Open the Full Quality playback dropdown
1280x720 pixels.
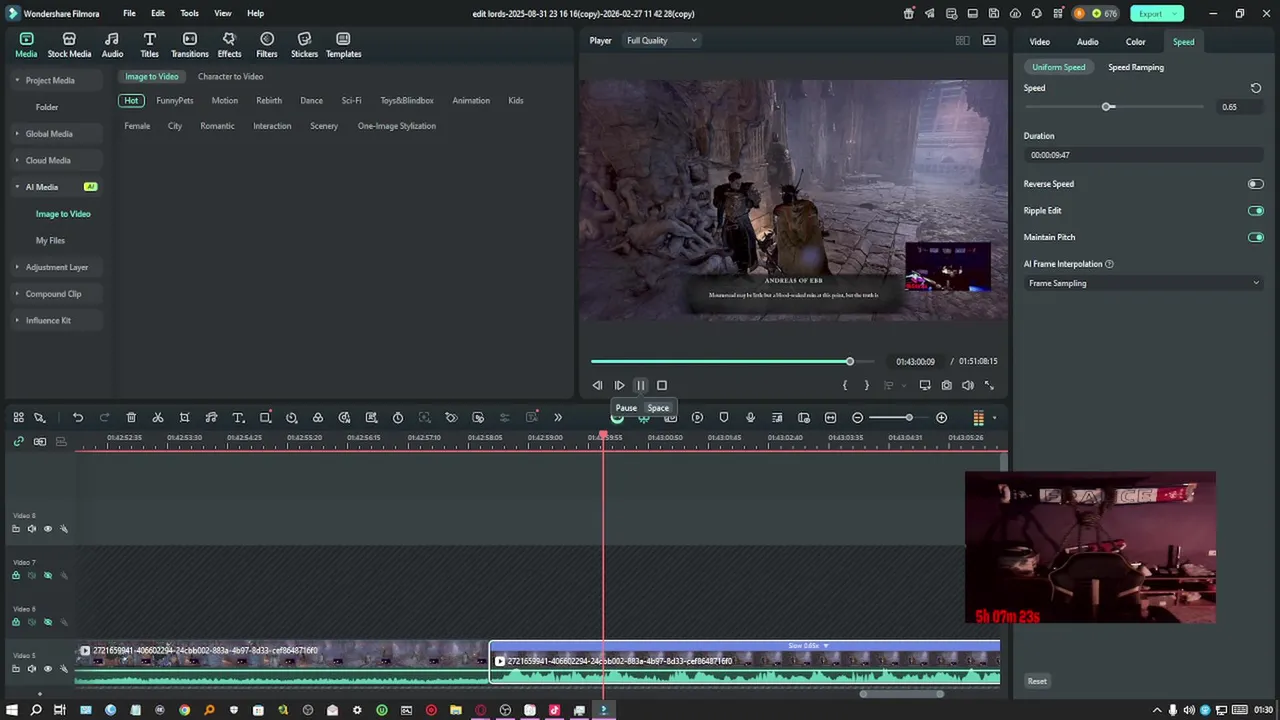[x=662, y=40]
